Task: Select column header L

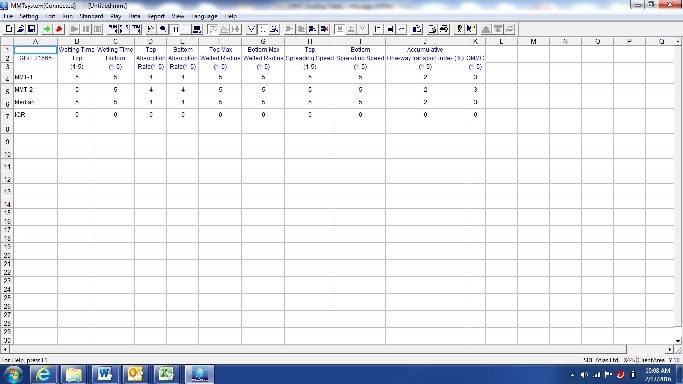Action: point(501,41)
